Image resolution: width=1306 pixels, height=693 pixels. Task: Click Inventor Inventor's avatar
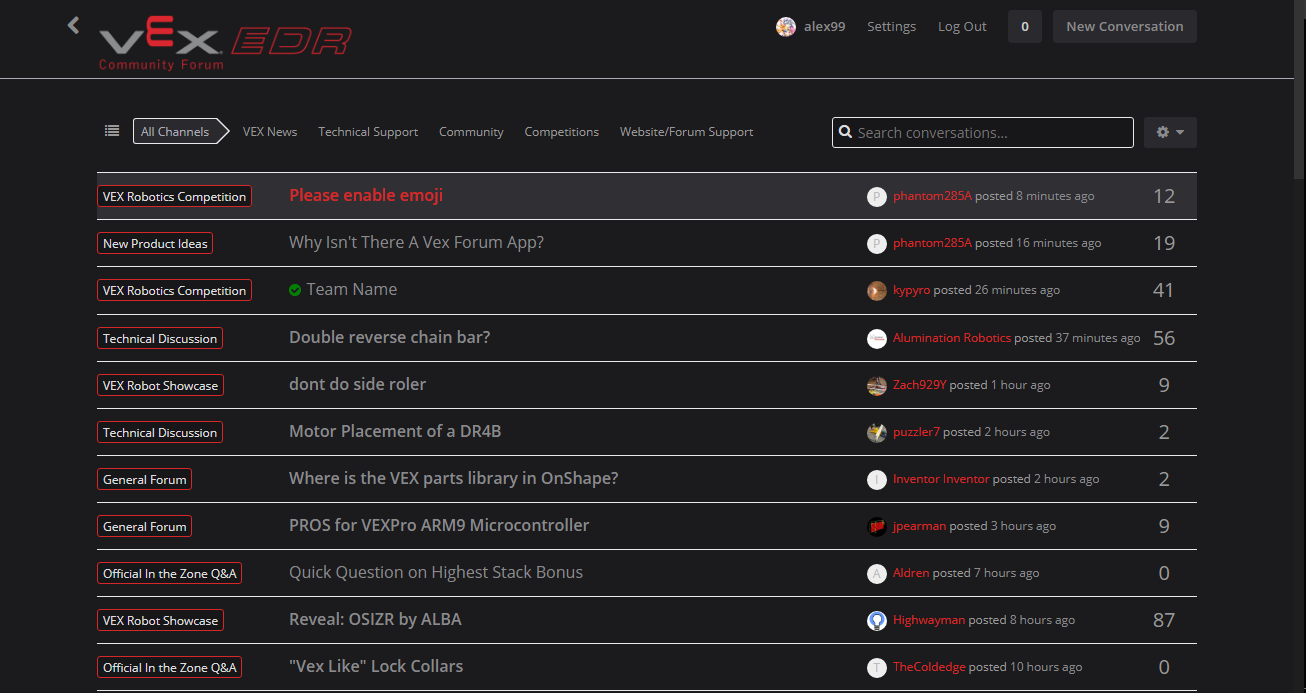click(x=877, y=480)
